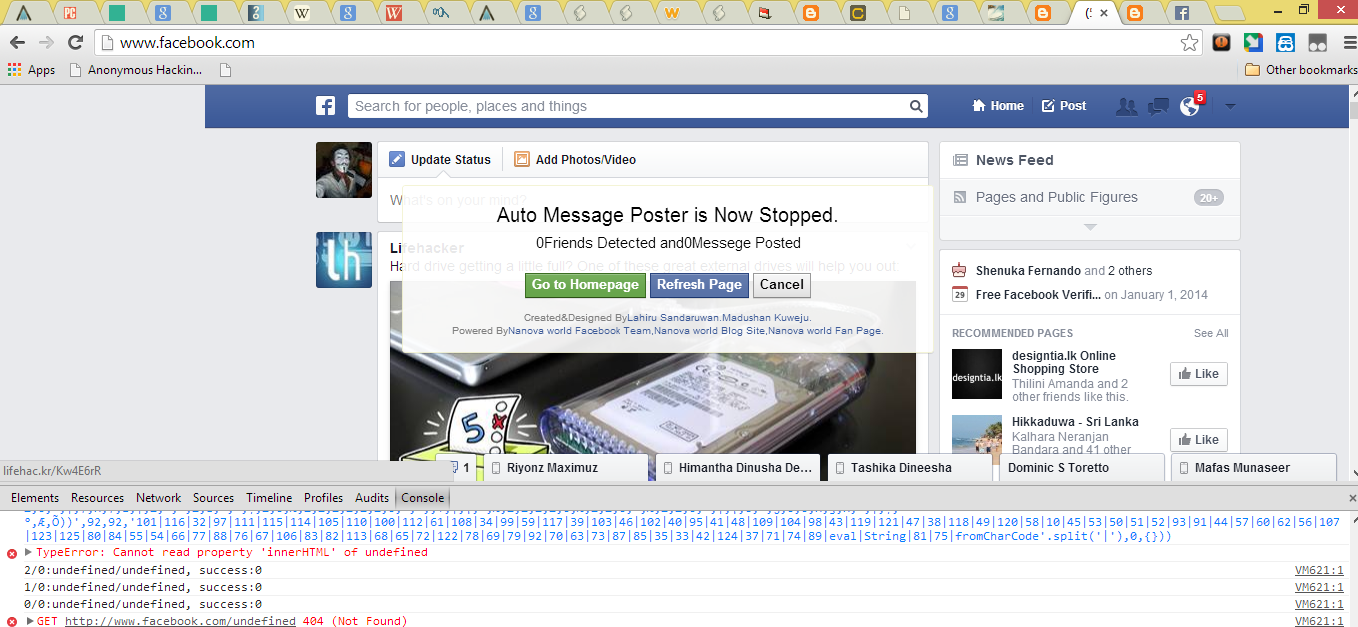
Task: Expand the News Feed sidebar down arrow
Action: pos(1090,227)
